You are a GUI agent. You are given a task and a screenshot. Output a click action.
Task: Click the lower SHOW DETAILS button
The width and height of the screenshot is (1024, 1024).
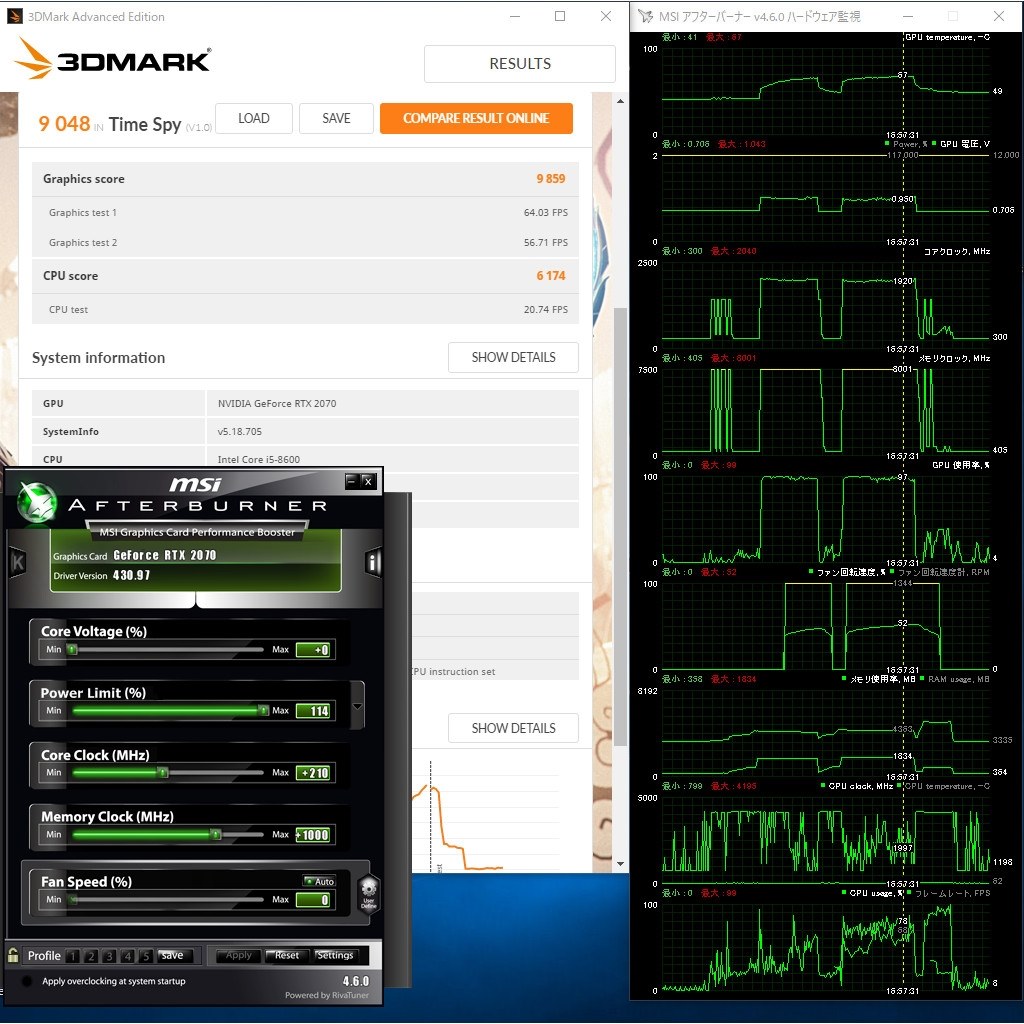coord(513,728)
